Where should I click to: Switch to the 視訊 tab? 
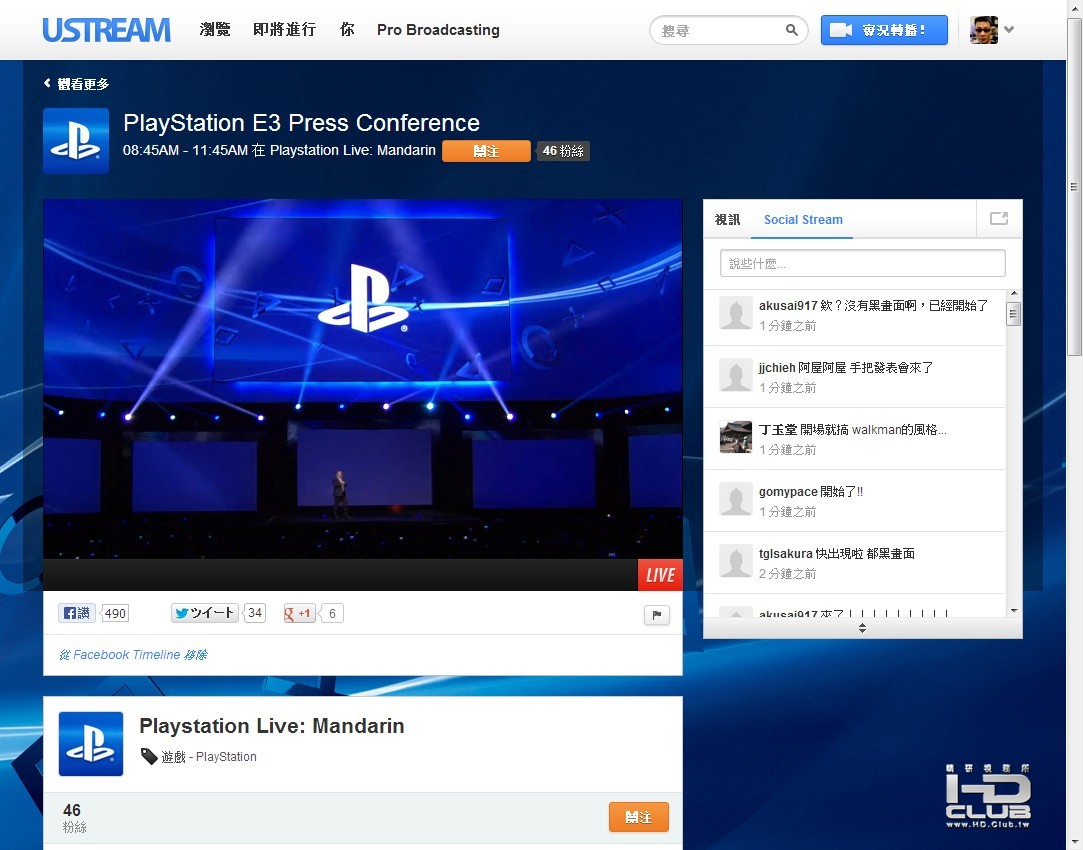(x=727, y=220)
